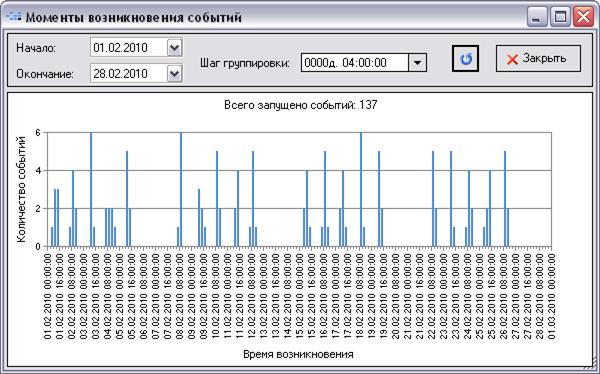The image size is (600, 374).
Task: Open the Начало date dropdown
Action: pos(174,48)
